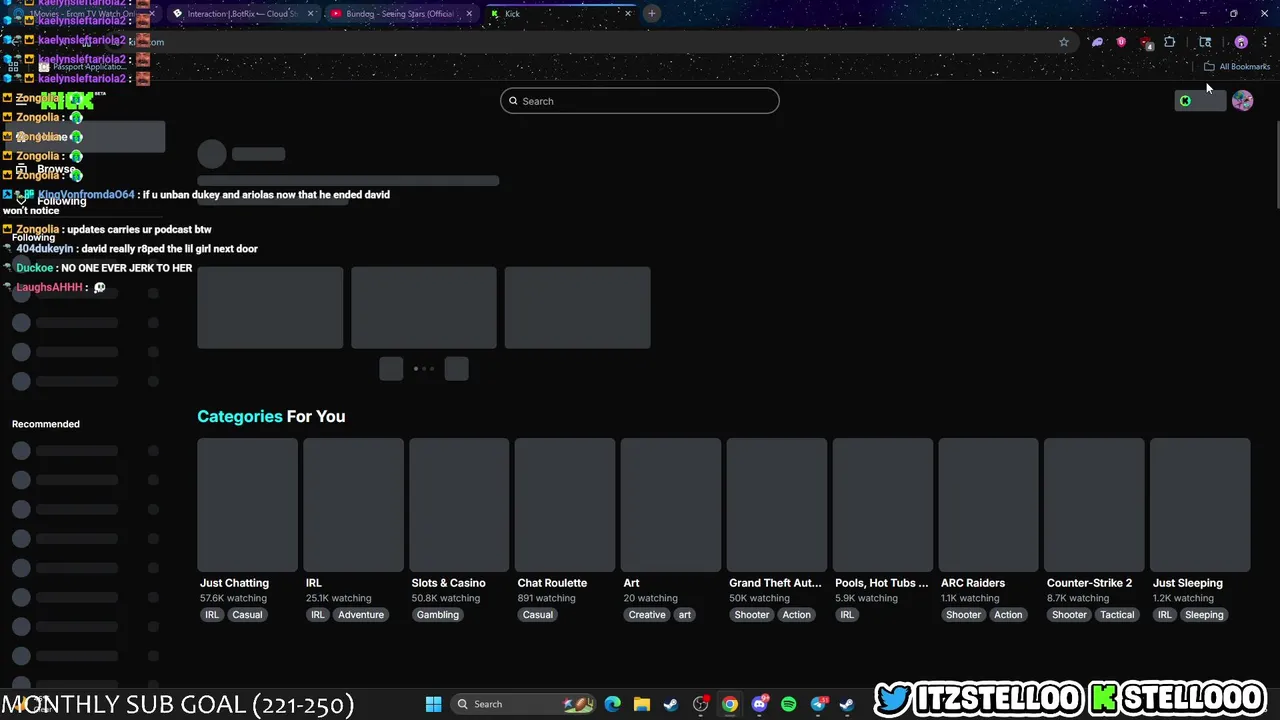
Task: Open the purple ghost browser extension
Action: tap(1097, 42)
